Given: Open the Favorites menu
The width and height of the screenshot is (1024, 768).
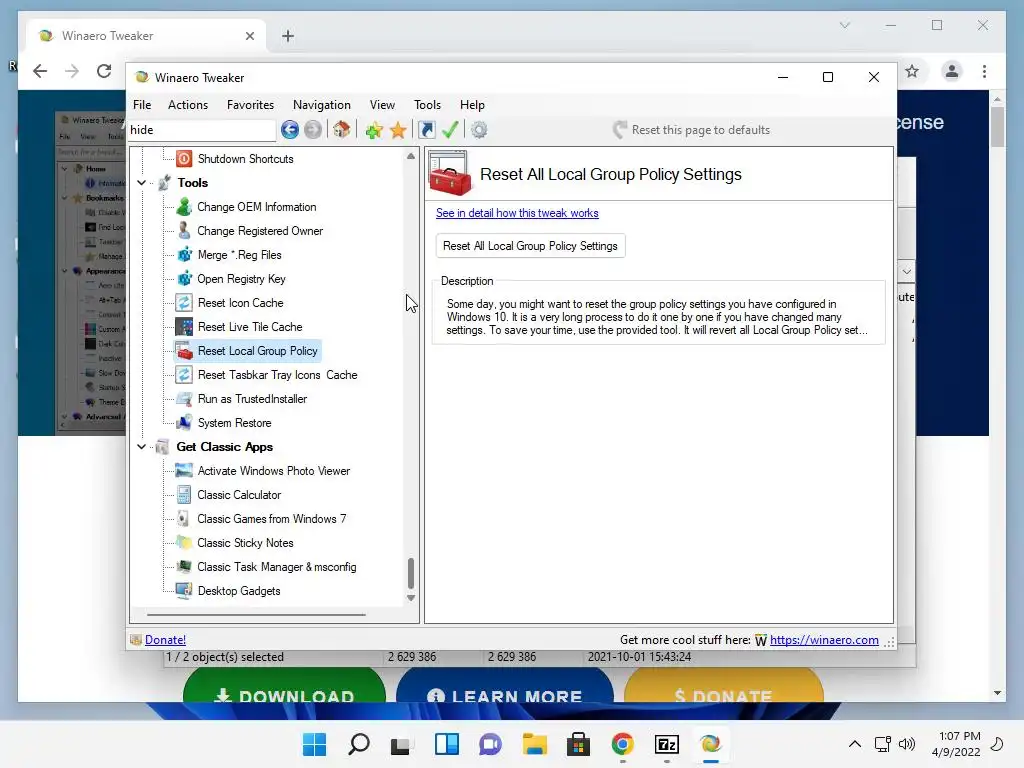Looking at the screenshot, I should 250,105.
